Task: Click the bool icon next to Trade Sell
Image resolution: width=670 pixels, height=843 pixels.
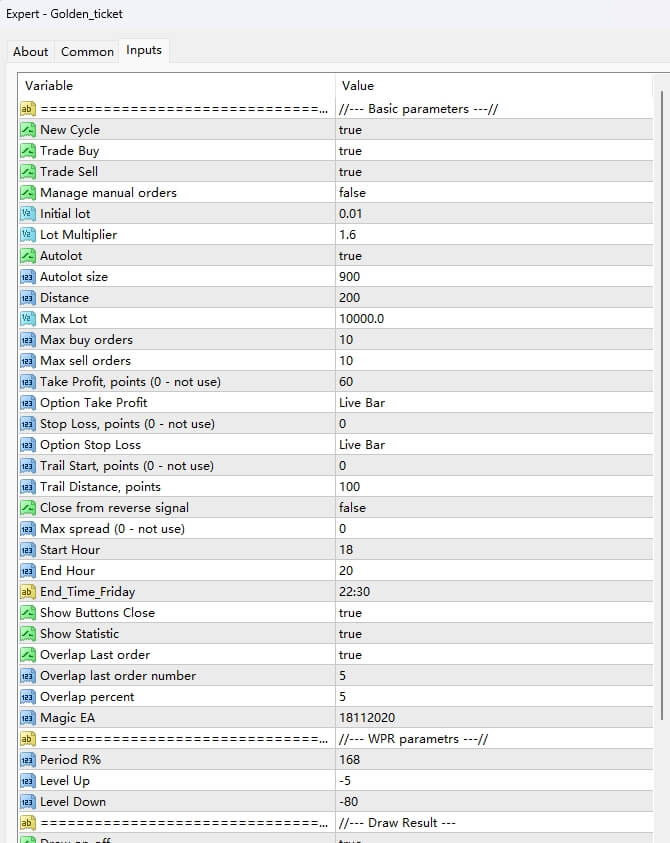Action: 27,172
